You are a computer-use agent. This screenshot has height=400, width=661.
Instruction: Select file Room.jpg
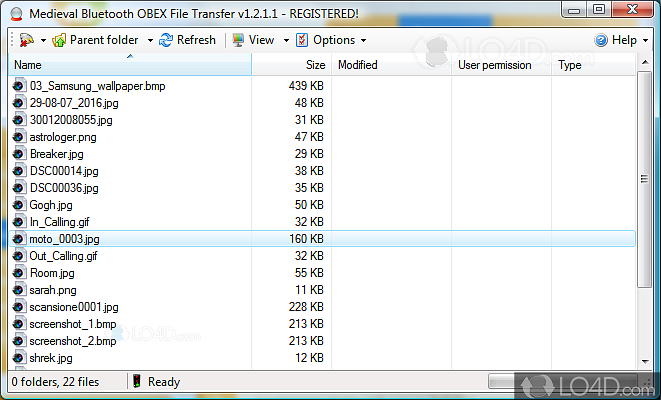point(52,273)
